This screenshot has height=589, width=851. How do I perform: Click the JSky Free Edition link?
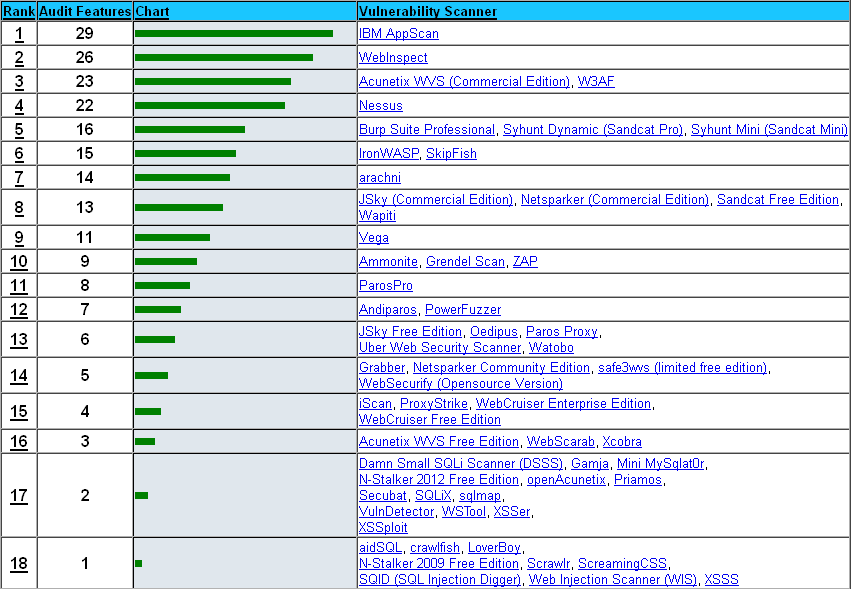pos(410,332)
